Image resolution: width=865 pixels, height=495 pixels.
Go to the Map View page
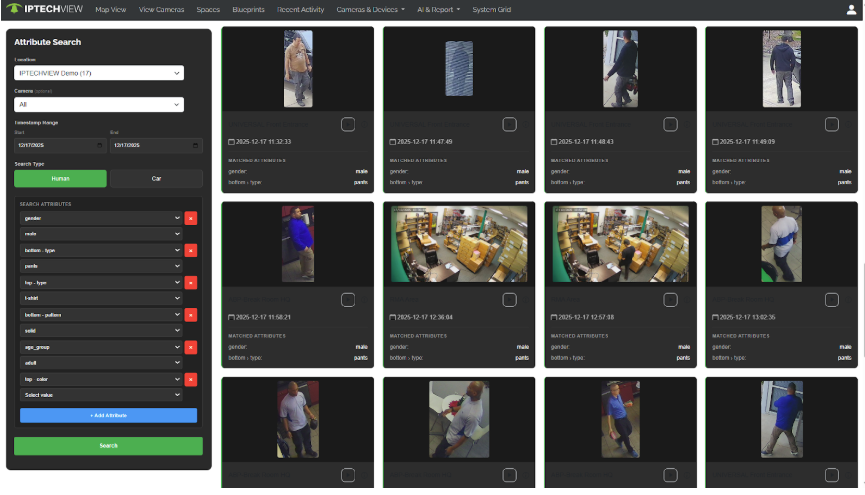(111, 9)
